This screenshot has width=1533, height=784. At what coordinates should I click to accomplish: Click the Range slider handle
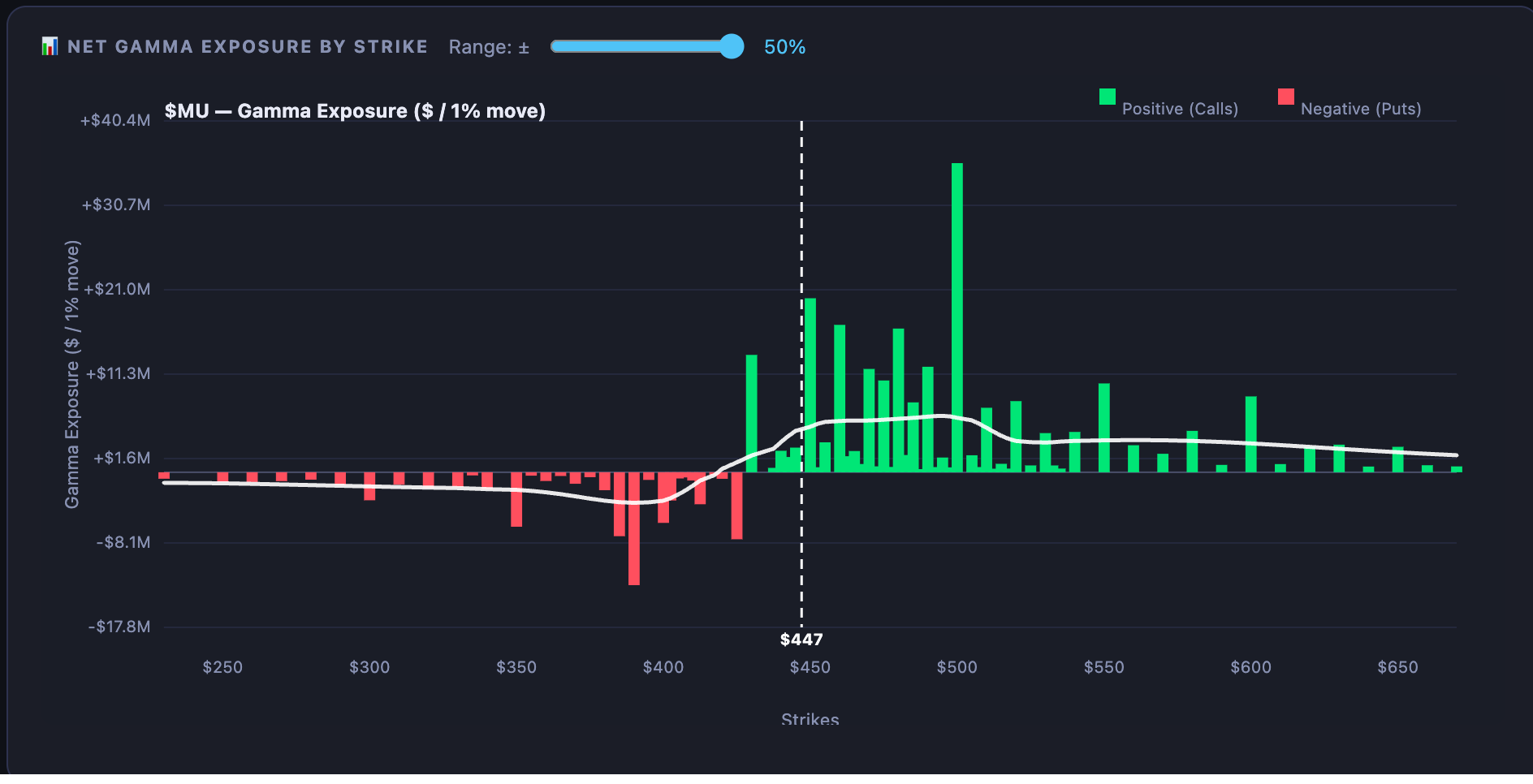click(732, 46)
